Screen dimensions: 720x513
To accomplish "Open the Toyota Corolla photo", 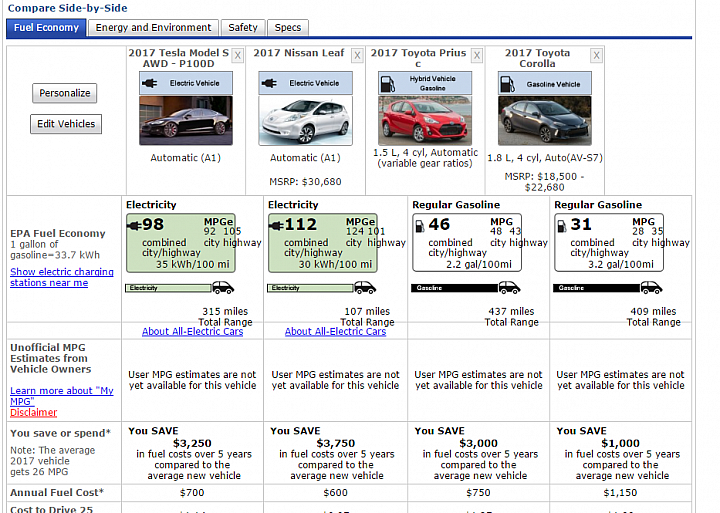I will coord(545,120).
